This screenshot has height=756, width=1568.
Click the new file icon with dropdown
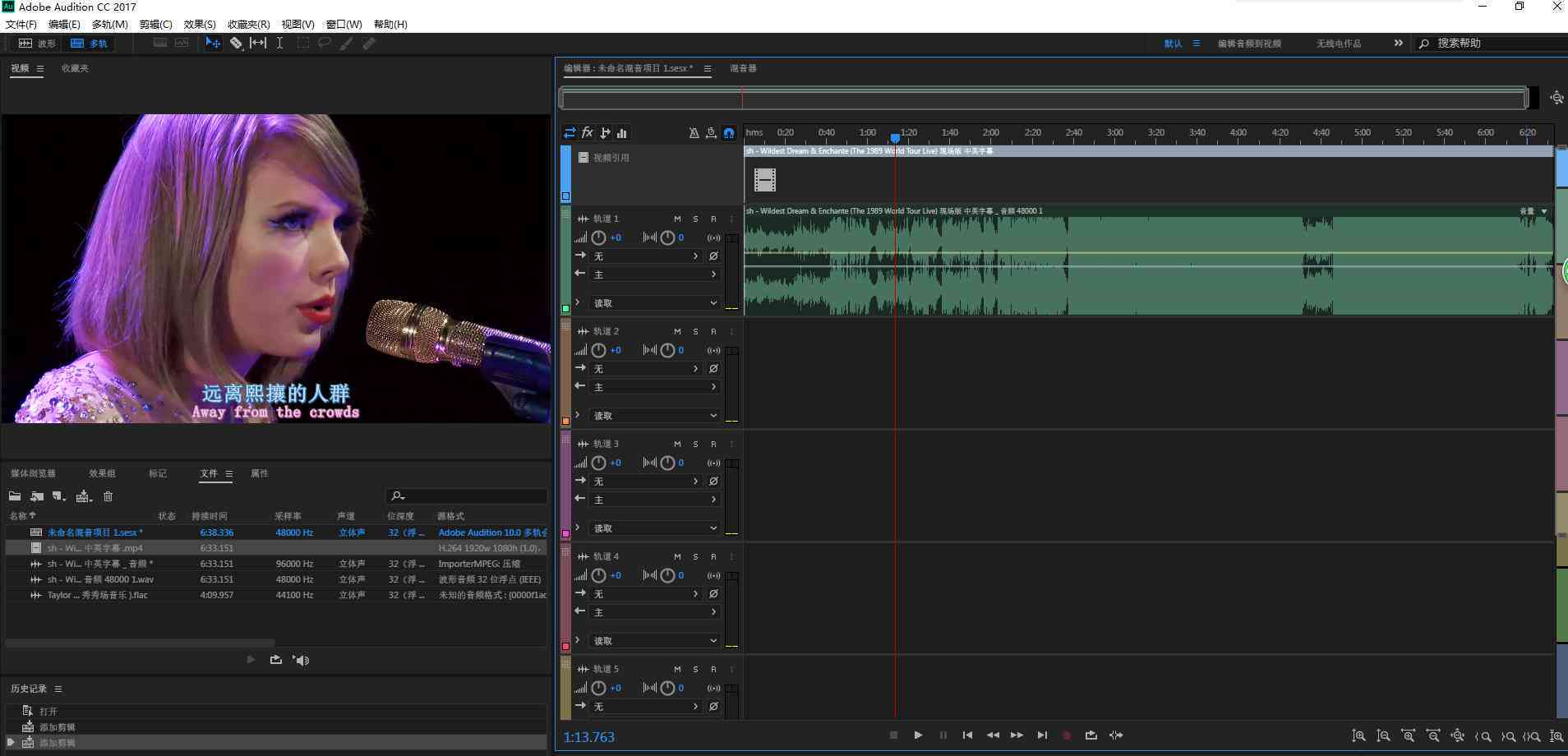(x=59, y=496)
